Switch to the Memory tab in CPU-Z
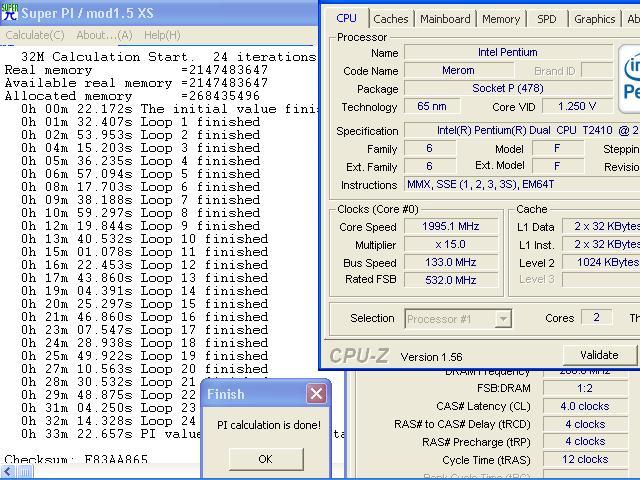This screenshot has height=480, width=640. pyautogui.click(x=501, y=19)
